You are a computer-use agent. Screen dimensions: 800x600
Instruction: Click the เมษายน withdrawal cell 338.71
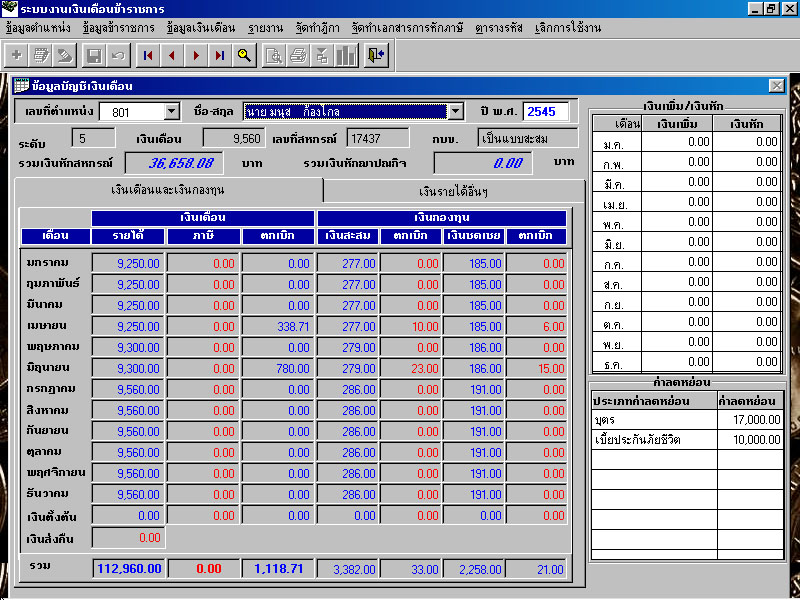click(x=278, y=327)
